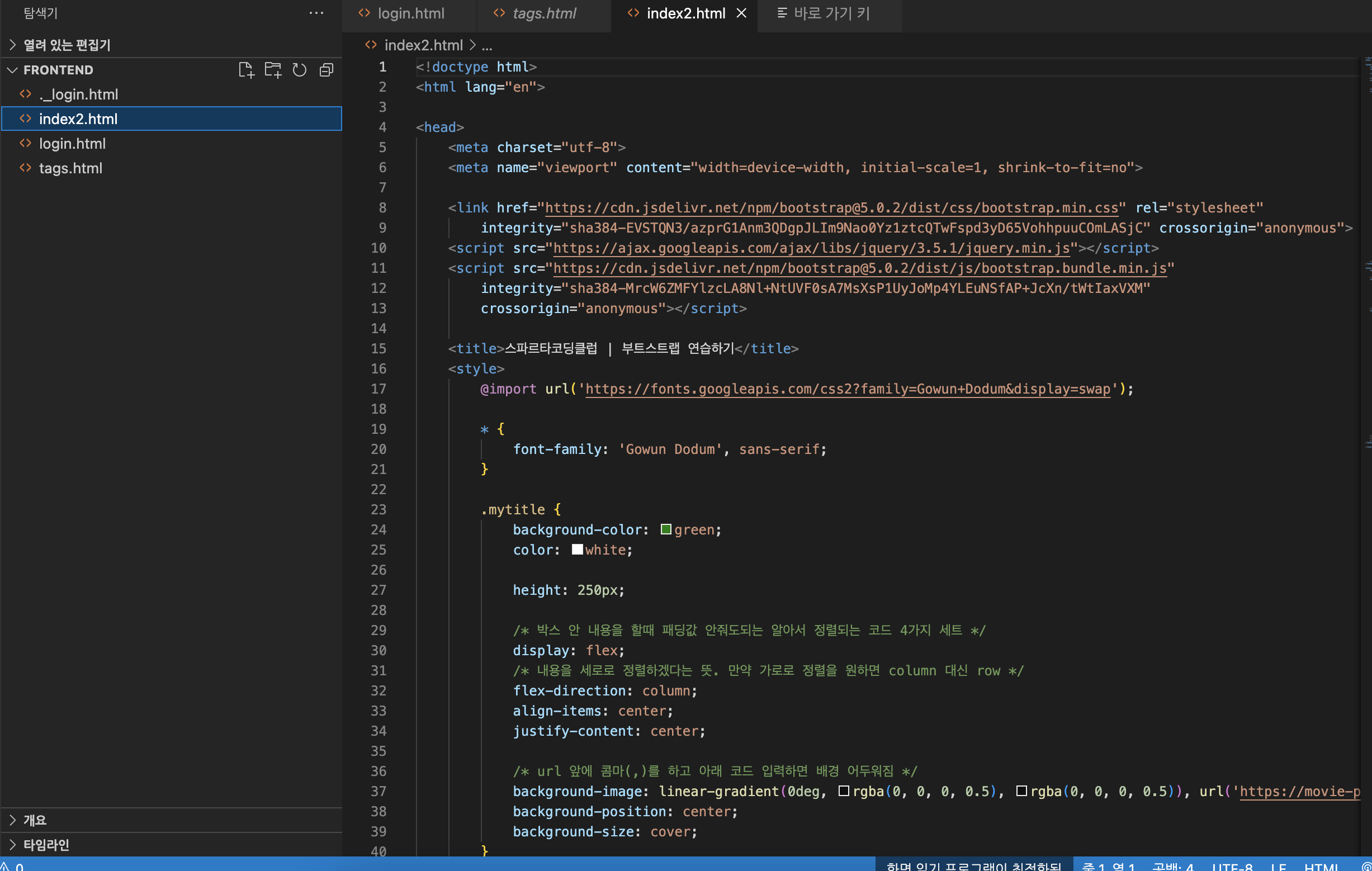Click the 탐색기 explorer panel title
This screenshot has width=1372, height=871.
(x=41, y=13)
